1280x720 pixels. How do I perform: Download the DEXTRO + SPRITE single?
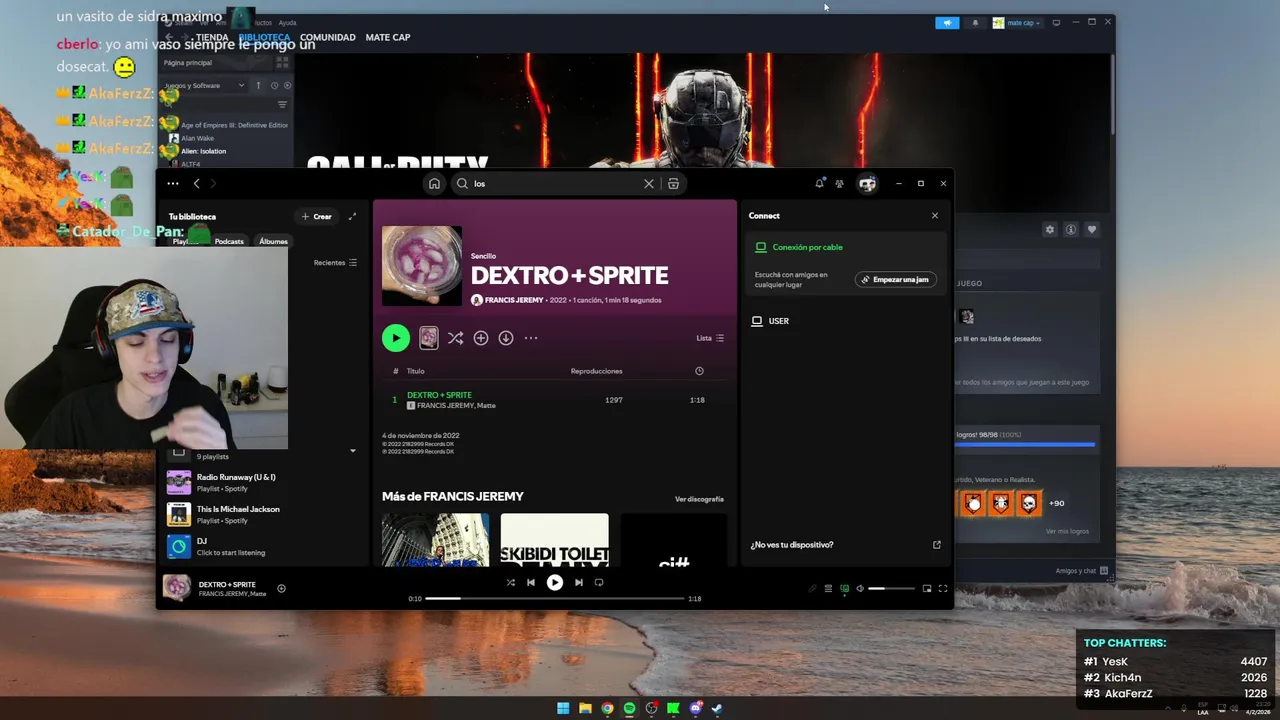click(x=506, y=338)
